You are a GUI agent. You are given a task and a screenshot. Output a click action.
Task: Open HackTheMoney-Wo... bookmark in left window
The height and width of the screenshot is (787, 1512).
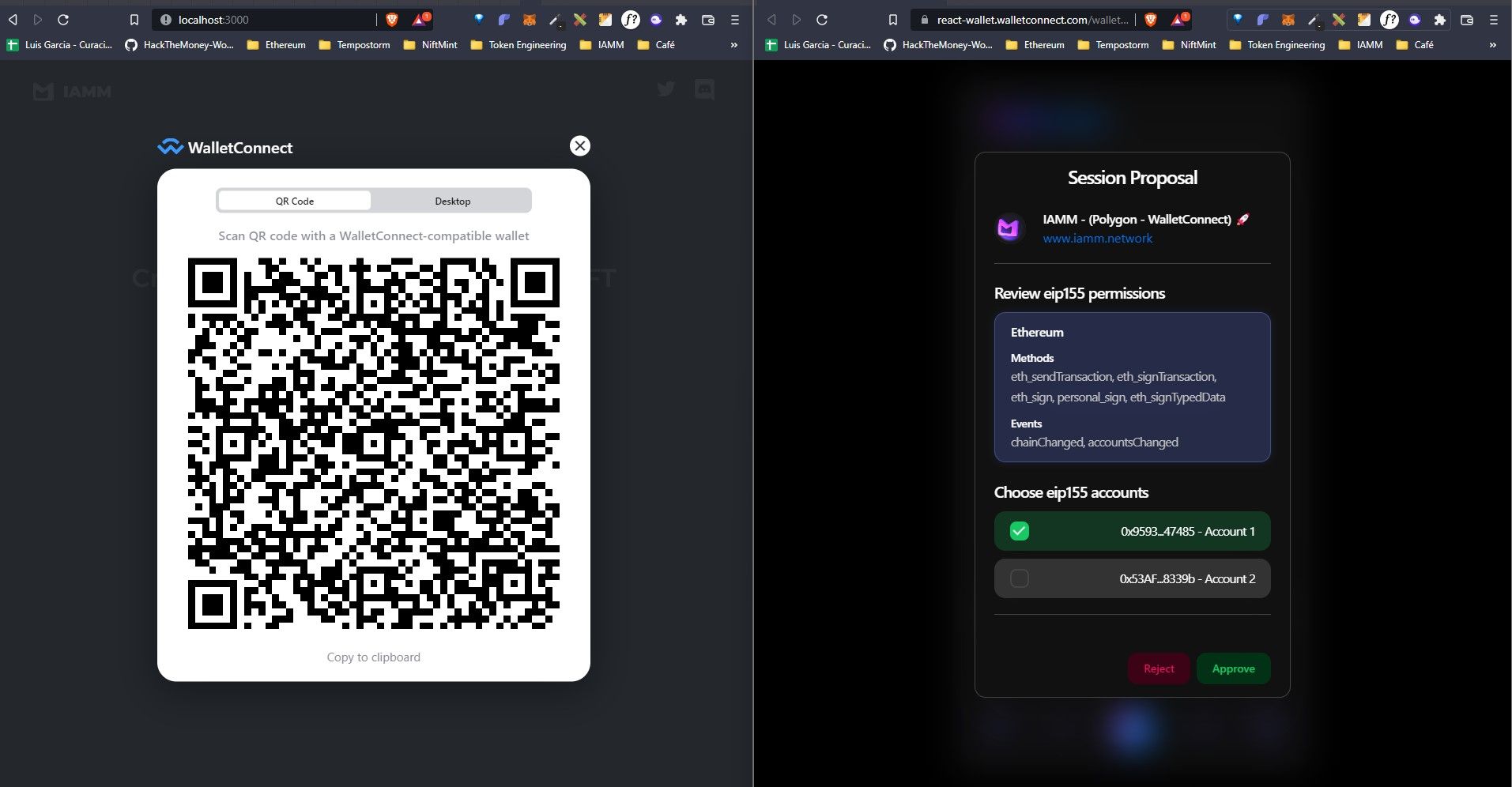[x=179, y=45]
